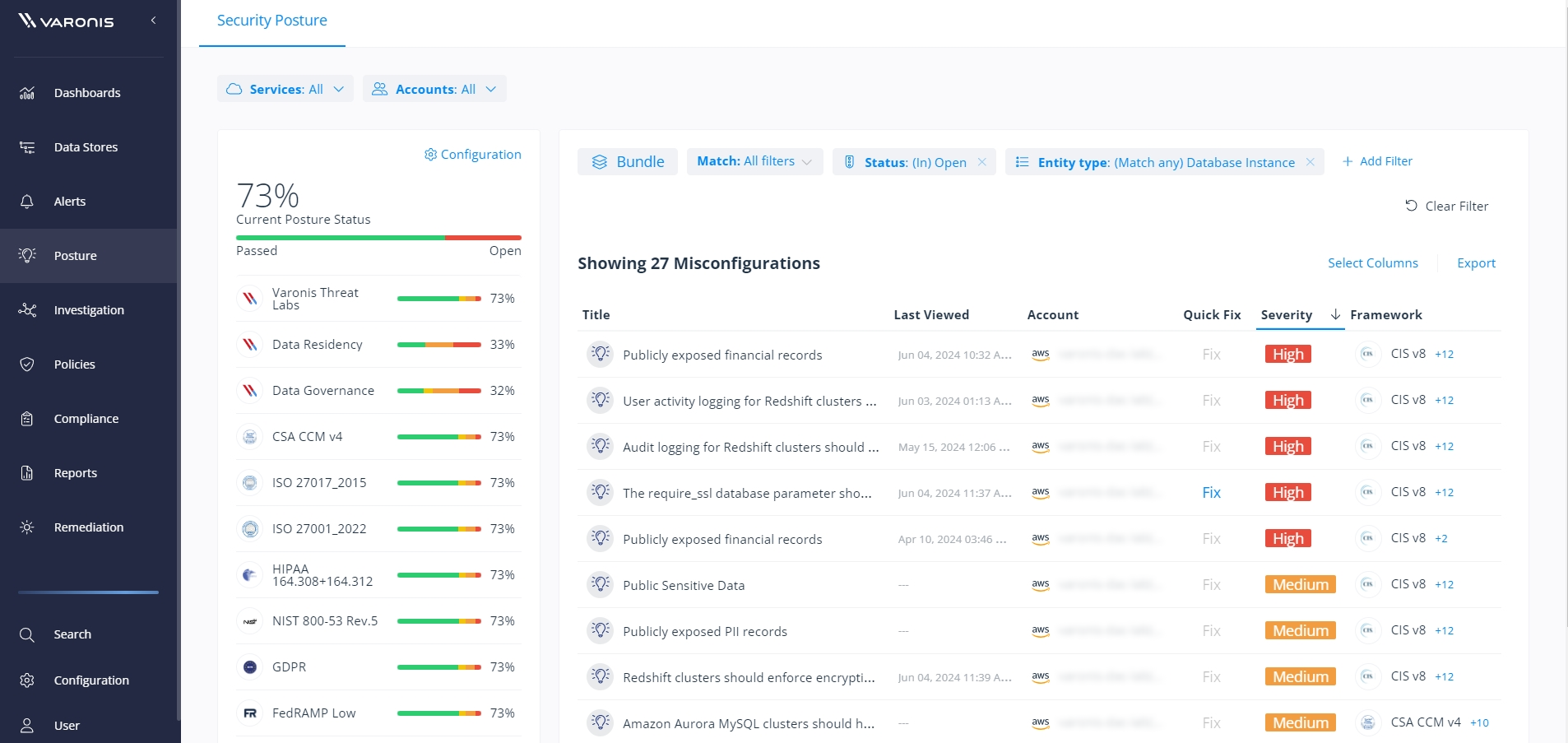Select the Posture lightbulb icon
This screenshot has height=743, width=1568.
(27, 256)
